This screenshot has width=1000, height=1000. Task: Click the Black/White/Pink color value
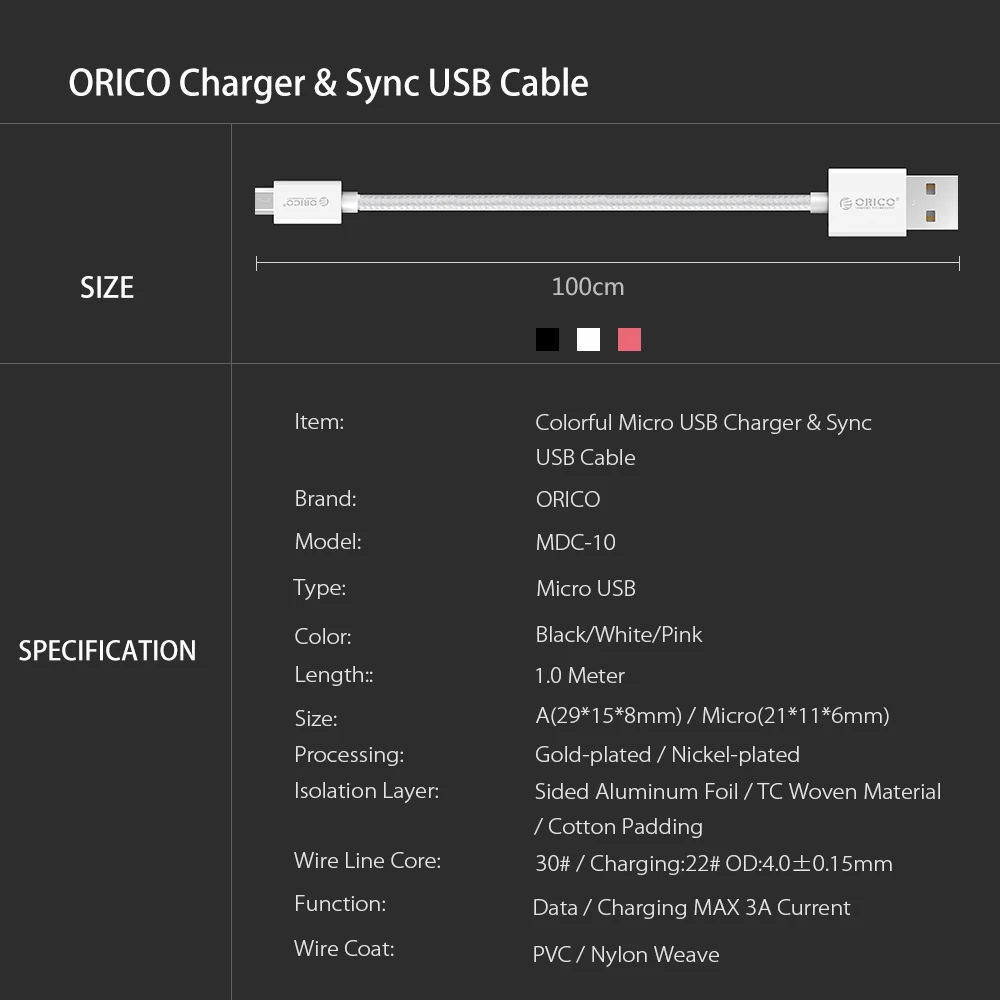[619, 635]
